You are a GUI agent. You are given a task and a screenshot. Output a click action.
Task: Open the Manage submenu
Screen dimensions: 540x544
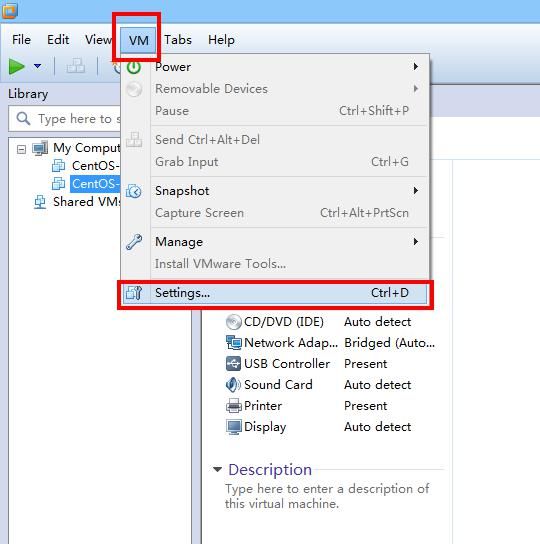pos(275,242)
